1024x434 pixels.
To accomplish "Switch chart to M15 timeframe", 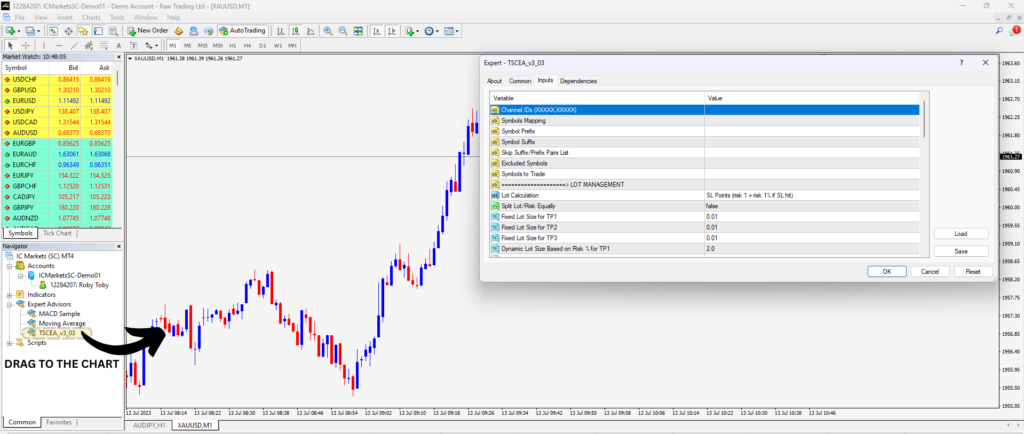I will click(x=202, y=46).
